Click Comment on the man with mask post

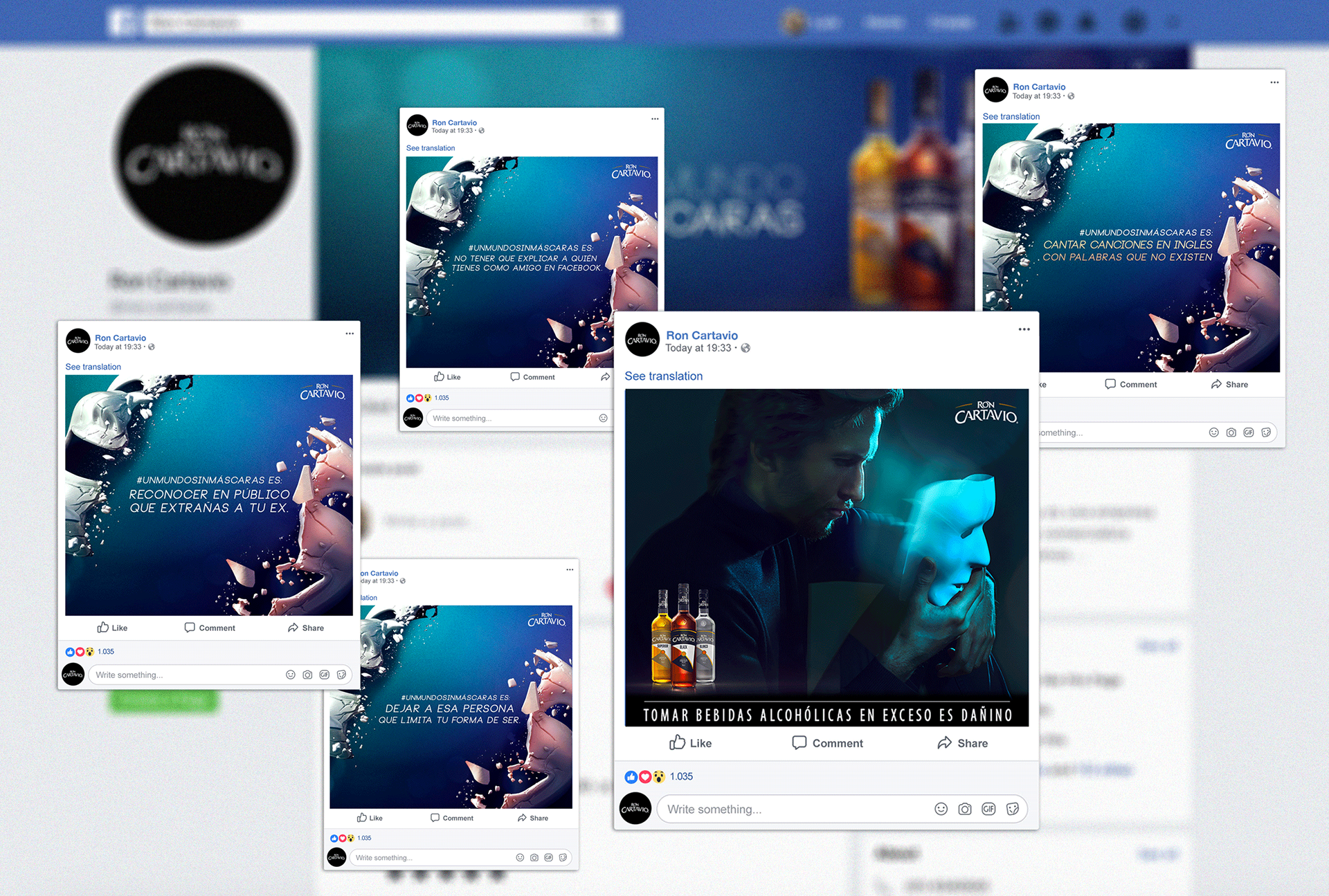click(827, 743)
